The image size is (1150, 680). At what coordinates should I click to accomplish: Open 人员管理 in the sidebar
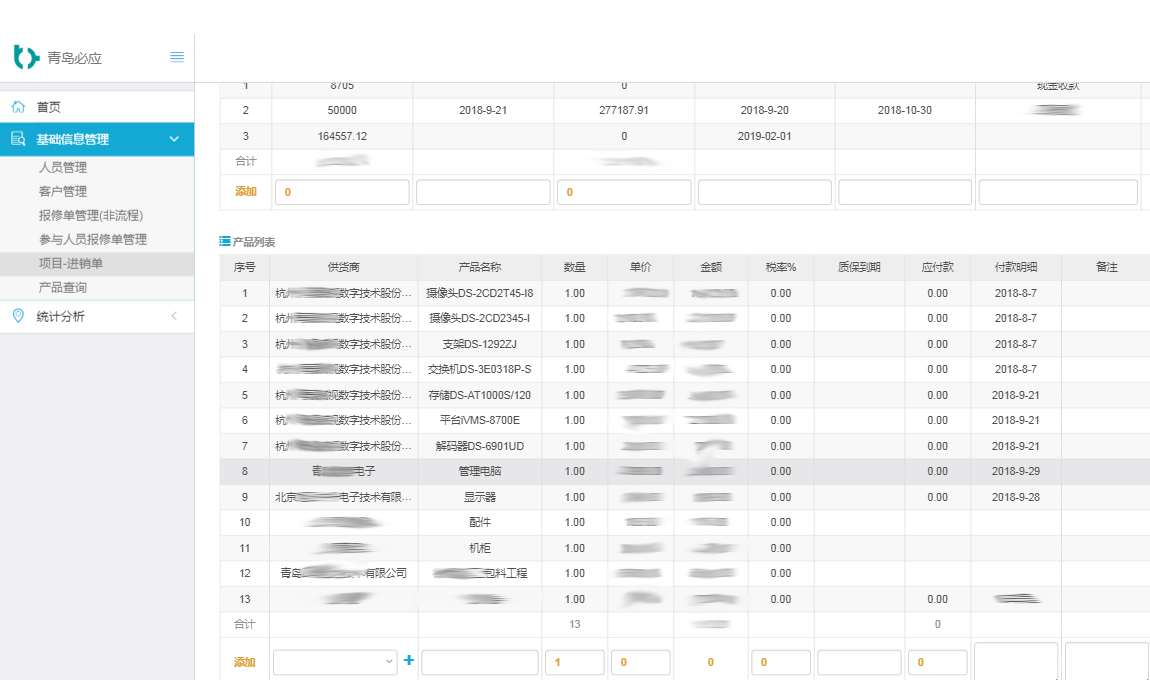[63, 168]
